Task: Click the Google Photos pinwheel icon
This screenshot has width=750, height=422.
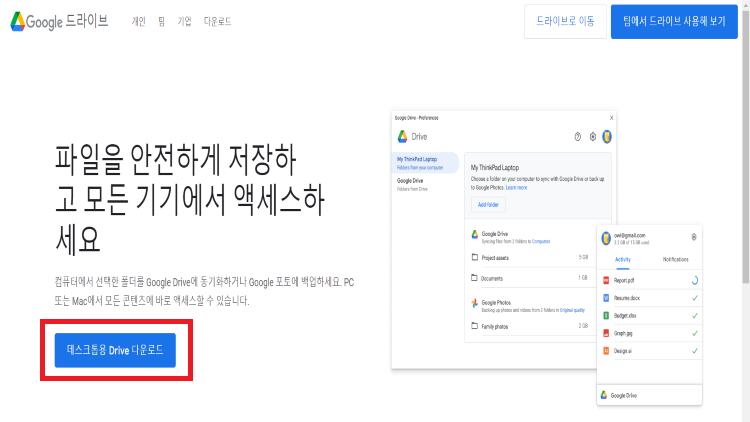Action: tap(474, 303)
